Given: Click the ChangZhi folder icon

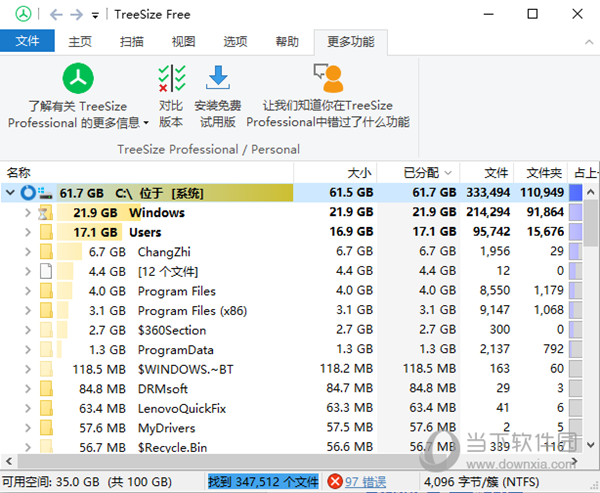Looking at the screenshot, I should (x=46, y=251).
